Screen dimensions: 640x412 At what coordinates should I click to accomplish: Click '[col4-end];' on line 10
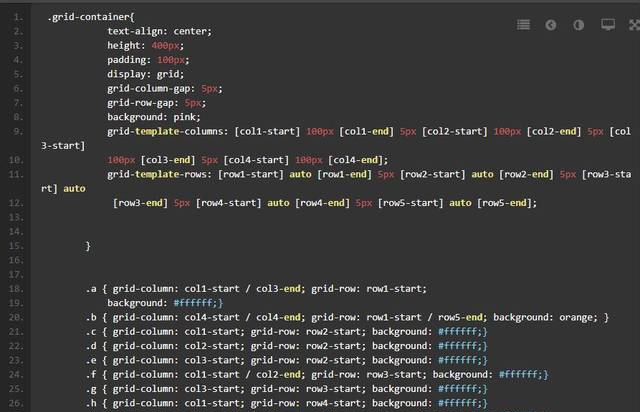point(358,160)
